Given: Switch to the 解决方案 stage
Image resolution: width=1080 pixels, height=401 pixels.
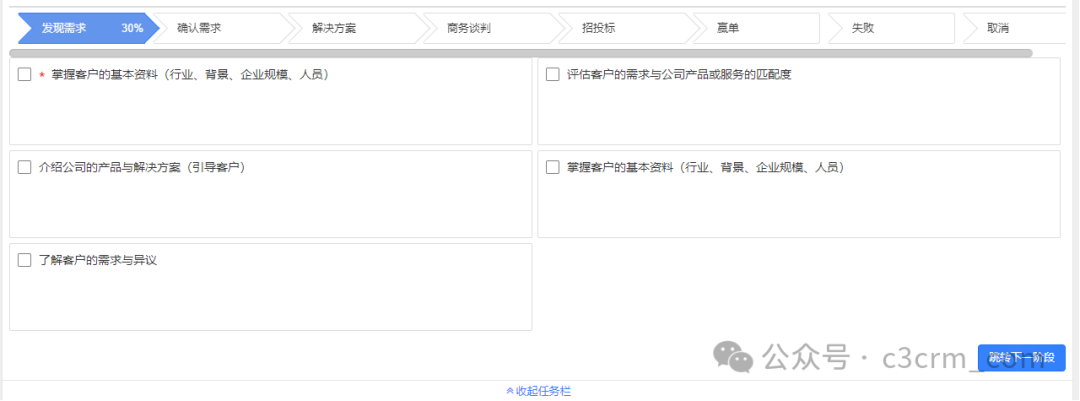Looking at the screenshot, I should coord(357,28).
